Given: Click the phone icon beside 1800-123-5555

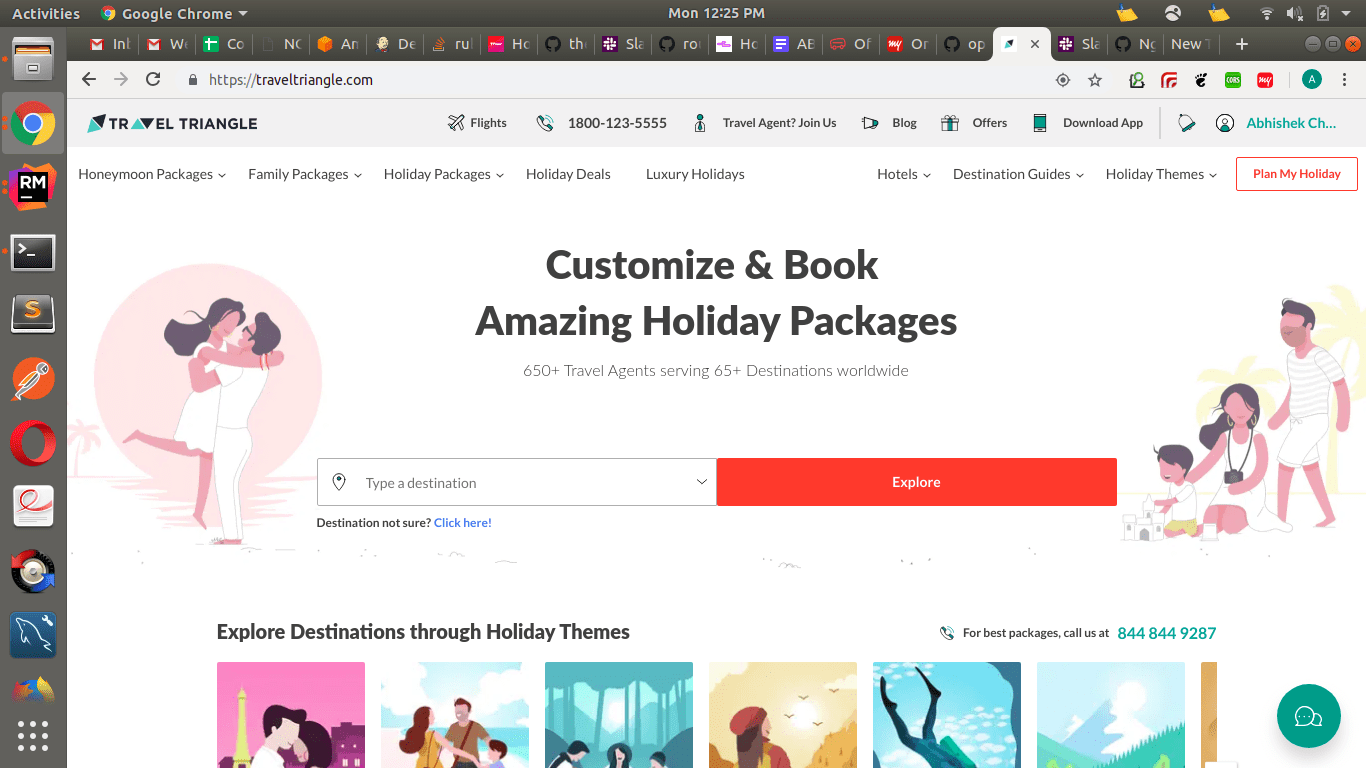Looking at the screenshot, I should point(545,123).
